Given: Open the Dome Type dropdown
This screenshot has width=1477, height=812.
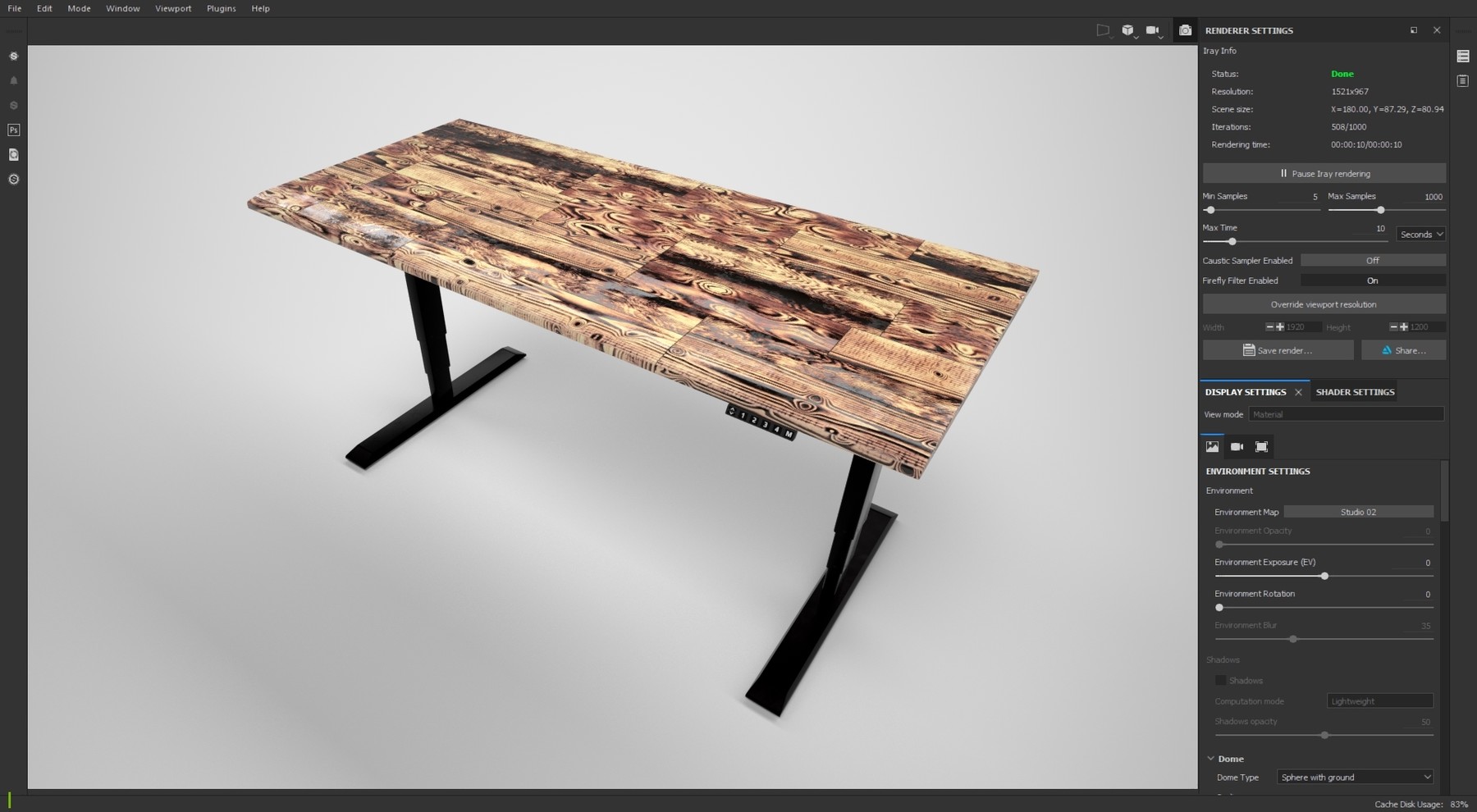Looking at the screenshot, I should (1355, 777).
